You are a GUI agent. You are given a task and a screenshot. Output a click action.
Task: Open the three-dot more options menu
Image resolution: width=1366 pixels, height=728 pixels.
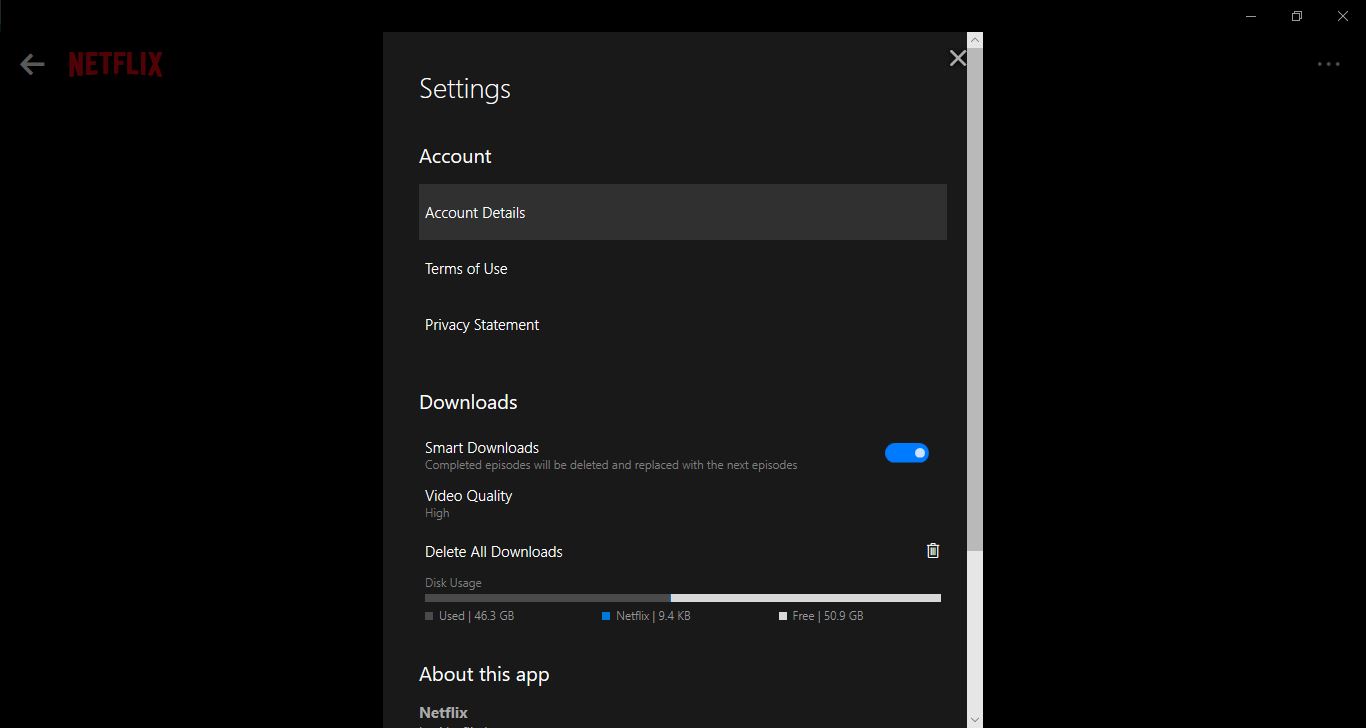(1328, 65)
